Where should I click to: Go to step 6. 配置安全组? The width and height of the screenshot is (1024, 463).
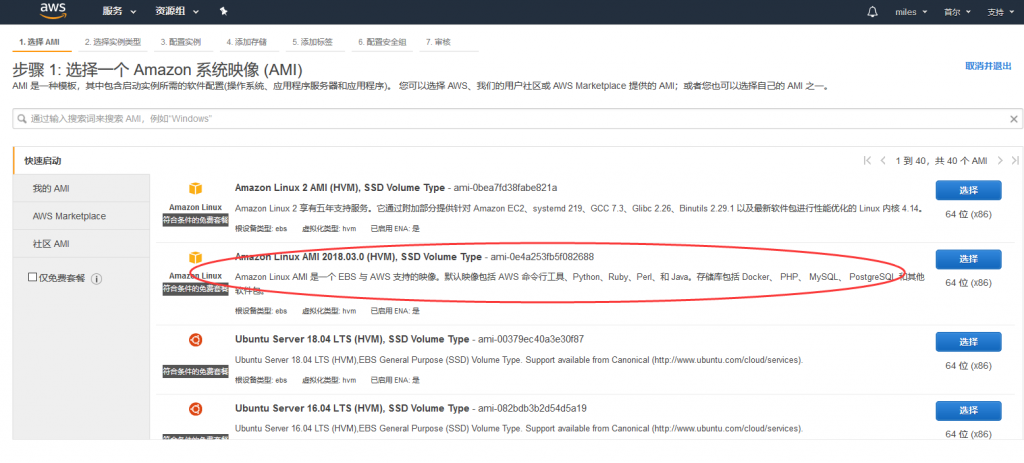pyautogui.click(x=382, y=42)
